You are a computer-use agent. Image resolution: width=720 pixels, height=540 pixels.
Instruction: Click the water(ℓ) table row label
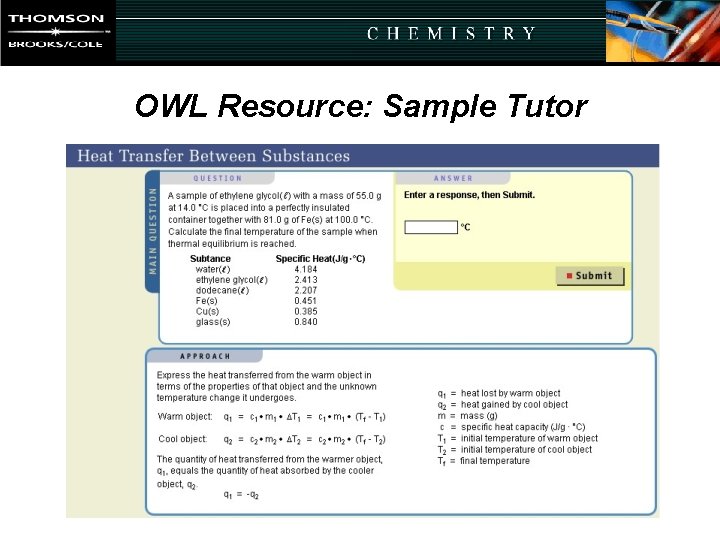pos(213,270)
